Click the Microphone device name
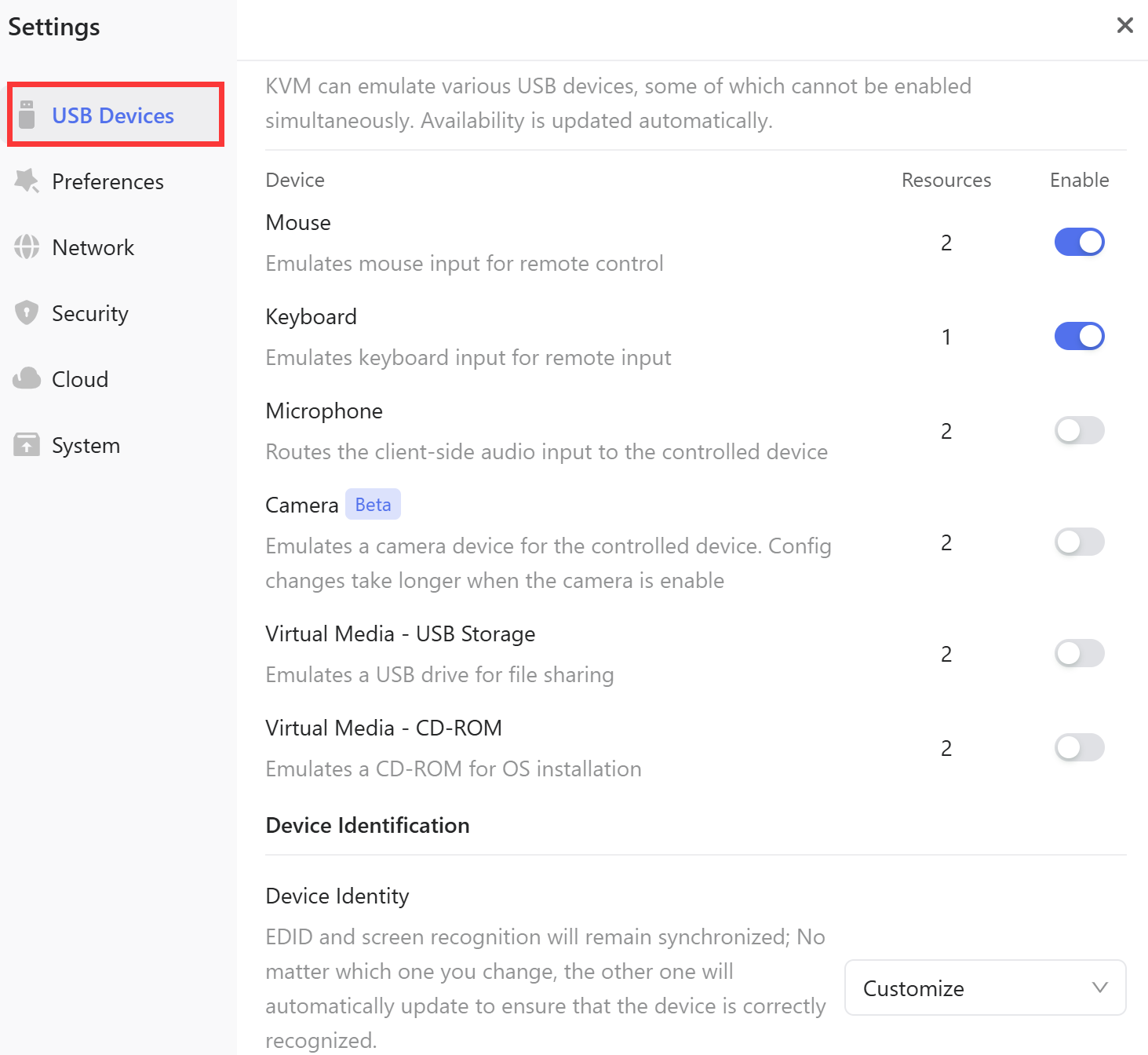 [x=324, y=411]
